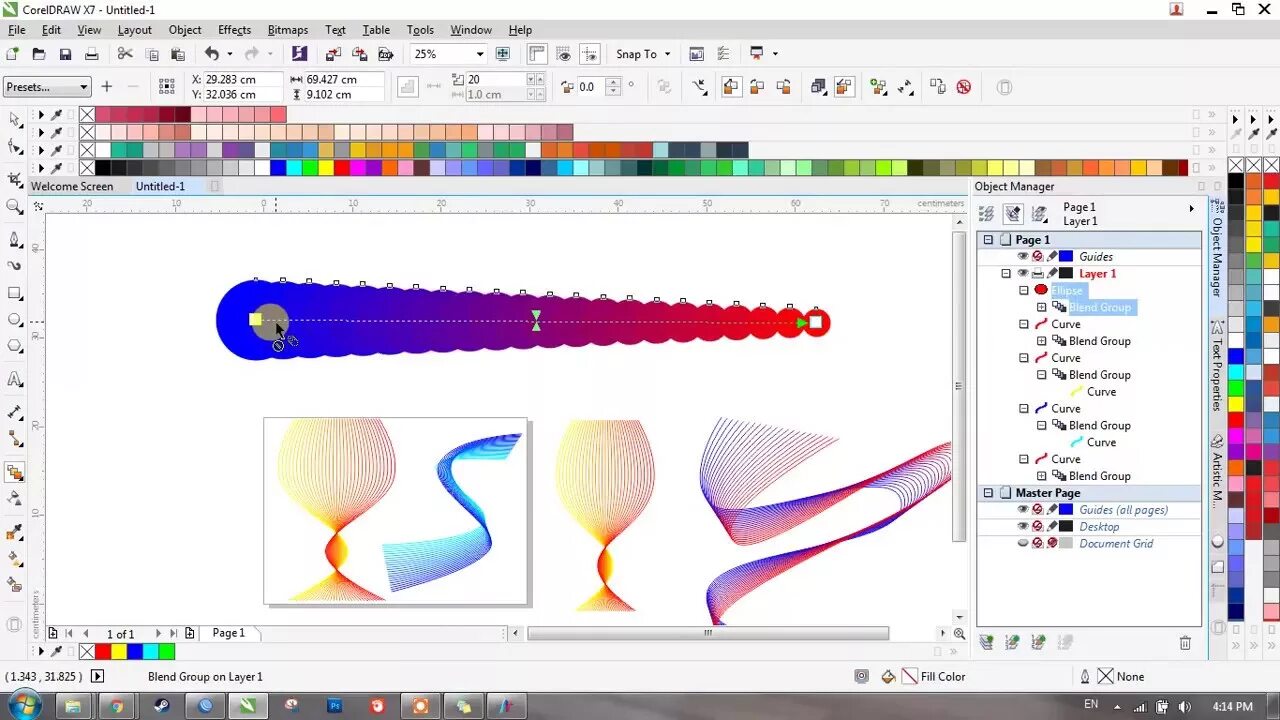Switch to the Welcome Screen tab
This screenshot has width=1280, height=720.
point(72,186)
